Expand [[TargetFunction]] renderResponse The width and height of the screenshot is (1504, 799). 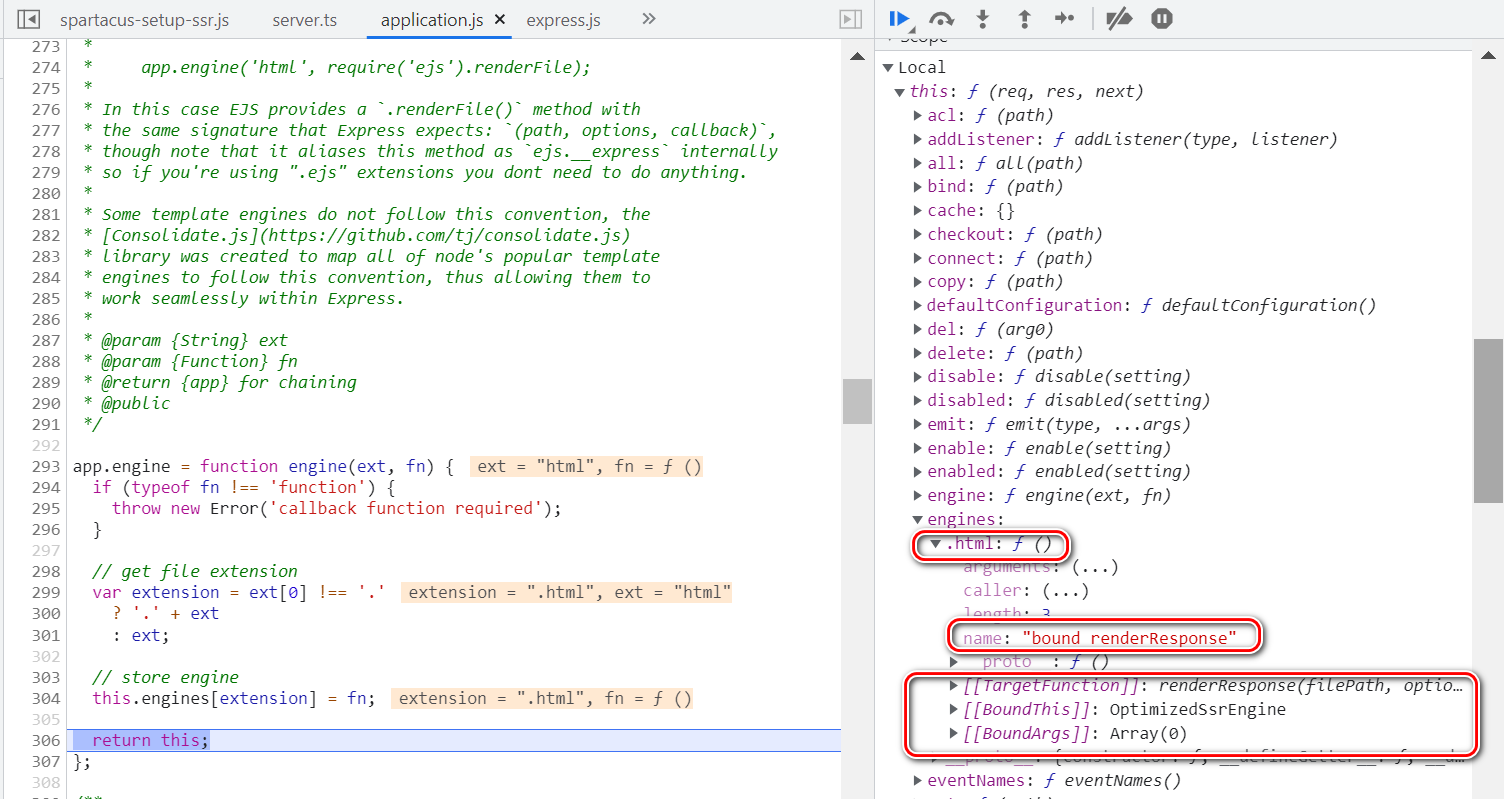[x=954, y=685]
